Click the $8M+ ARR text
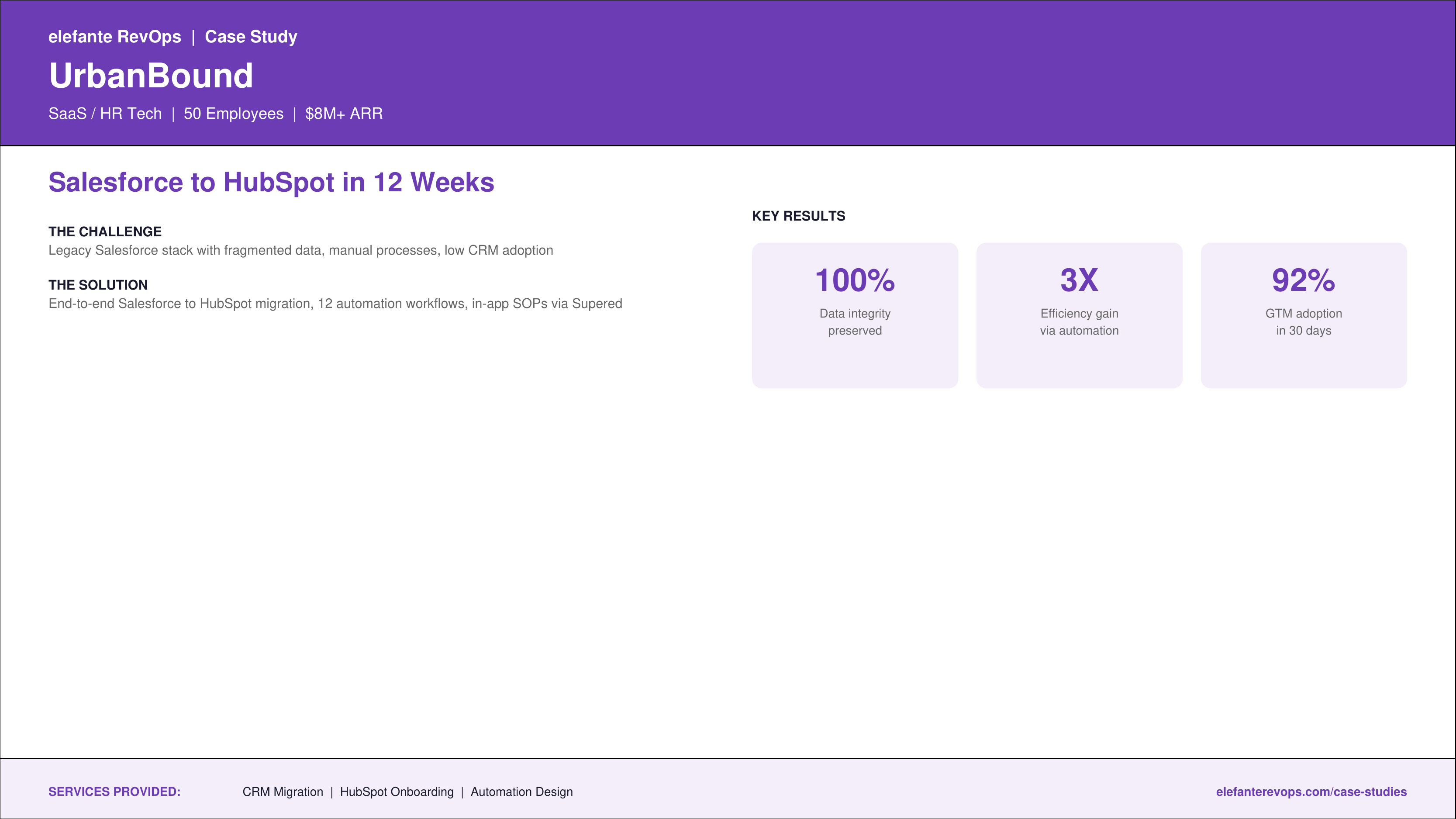 (344, 114)
